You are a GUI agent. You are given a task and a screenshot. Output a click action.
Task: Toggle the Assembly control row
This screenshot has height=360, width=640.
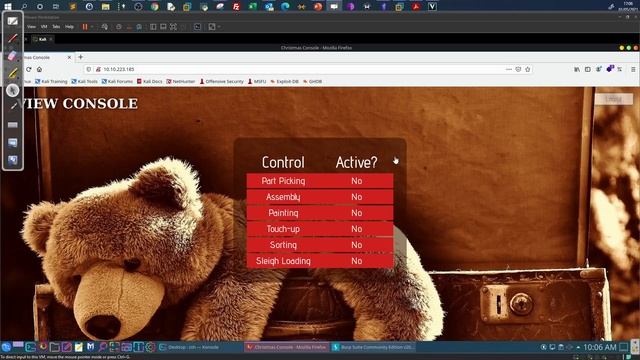pos(320,197)
